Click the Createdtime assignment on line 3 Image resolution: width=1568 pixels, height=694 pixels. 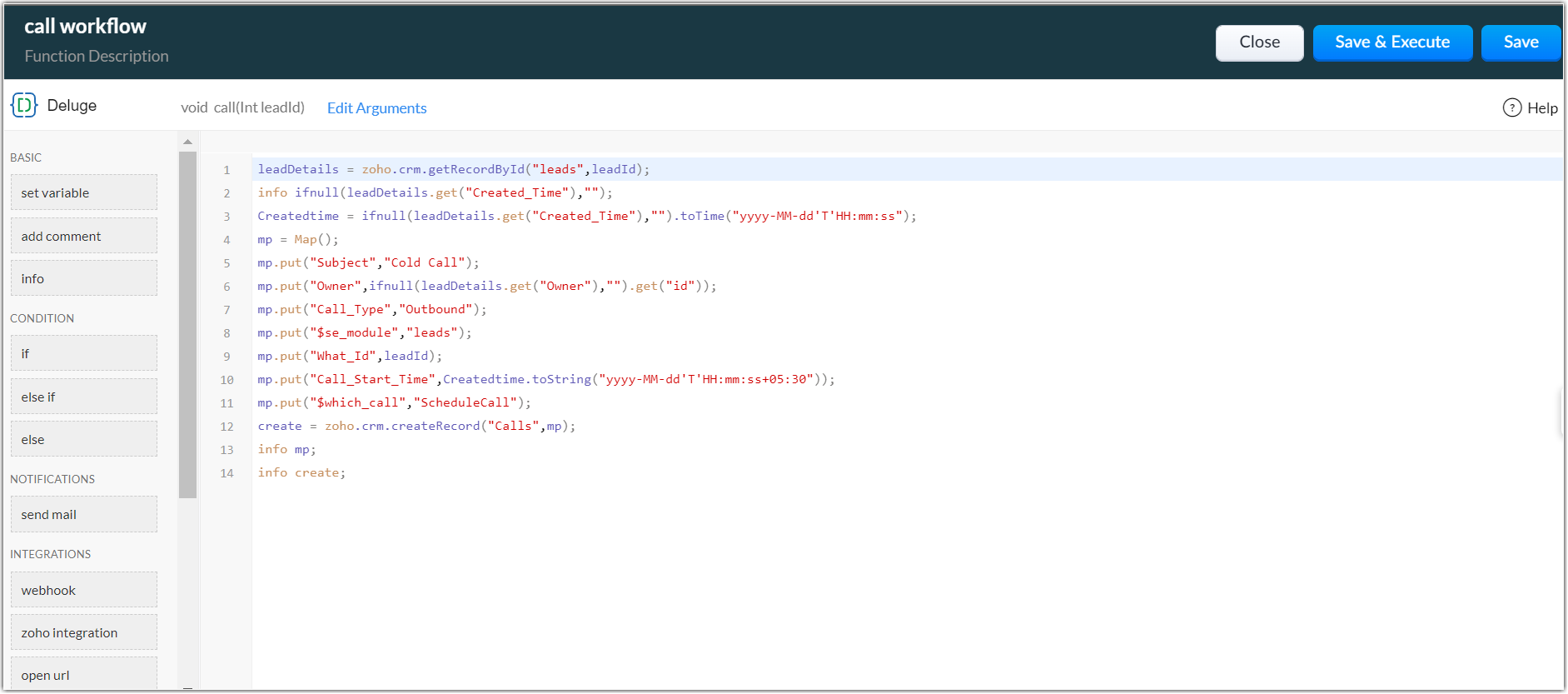(587, 216)
